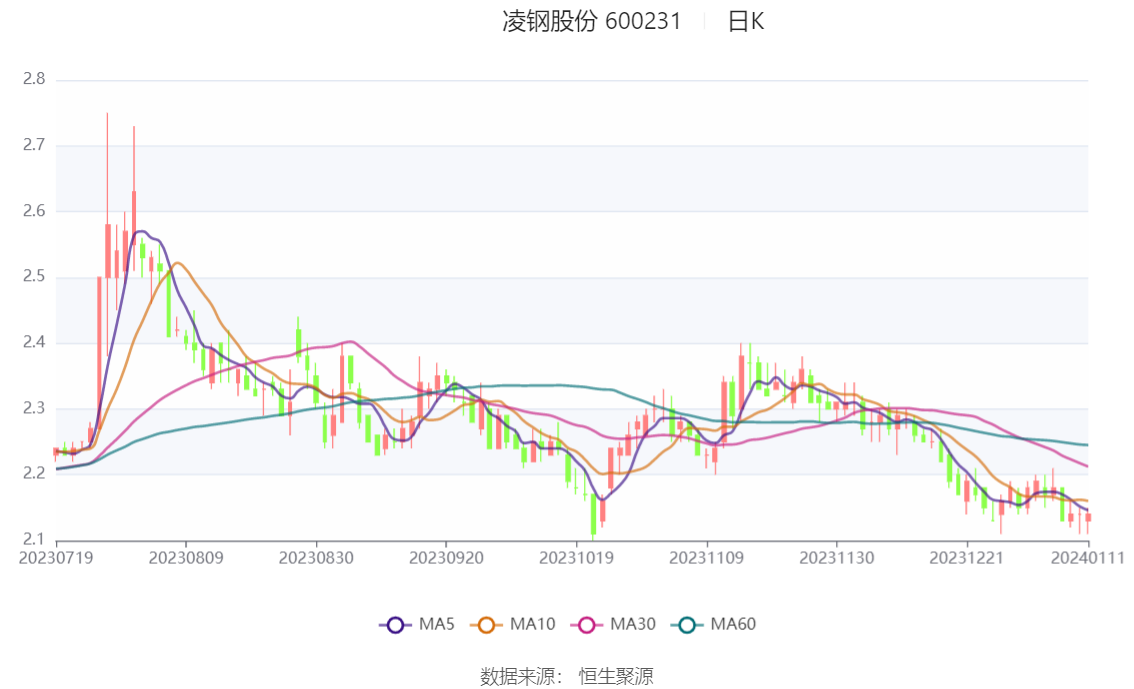
Task: Pick the 20231130 date on the time axis
Action: (x=836, y=557)
